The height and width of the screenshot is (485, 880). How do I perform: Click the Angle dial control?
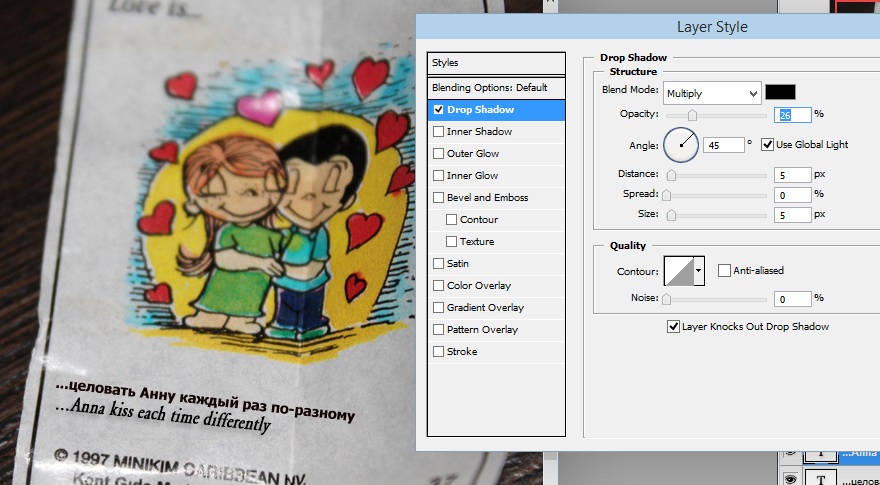coord(681,145)
